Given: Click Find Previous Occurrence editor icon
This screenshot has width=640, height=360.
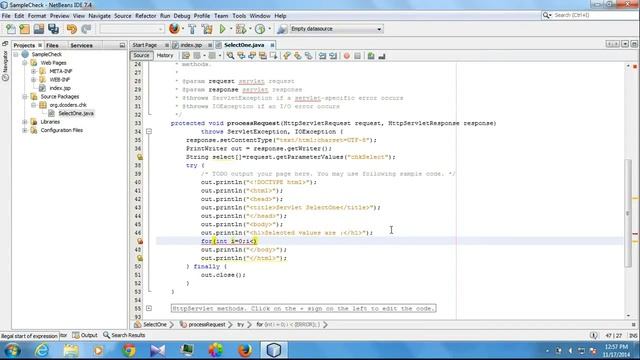Looking at the screenshot, I should pyautogui.click(x=241, y=56).
